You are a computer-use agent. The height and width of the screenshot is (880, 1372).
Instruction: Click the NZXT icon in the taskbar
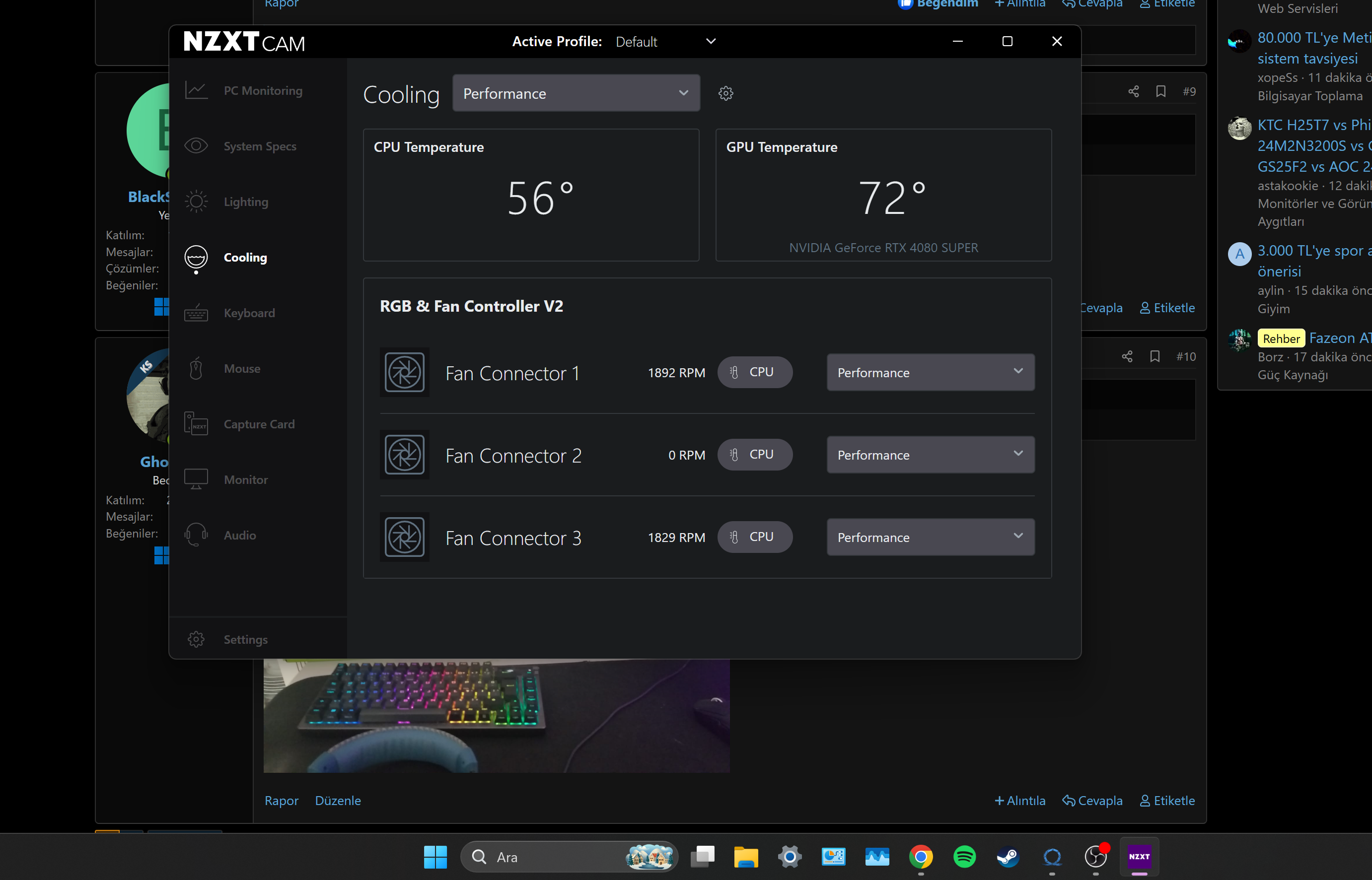[x=1139, y=857]
